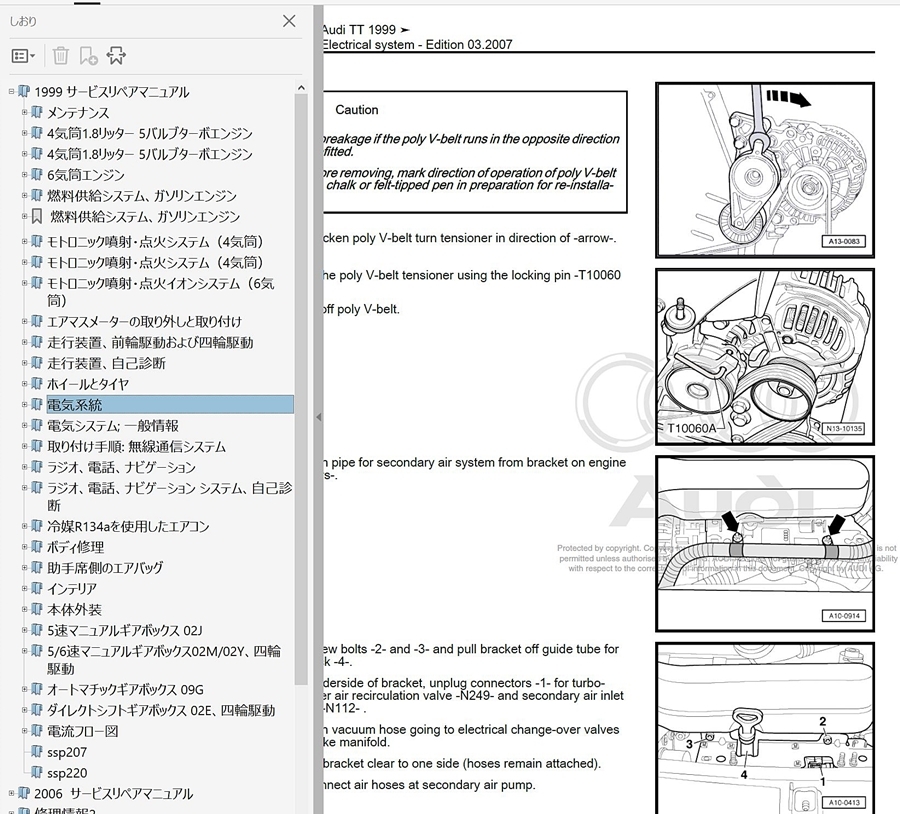This screenshot has width=900, height=814.
Task: Click bookmark icon beside 走行装置、前輪駆動および四輪駆動
Action: pyautogui.click(x=37, y=342)
